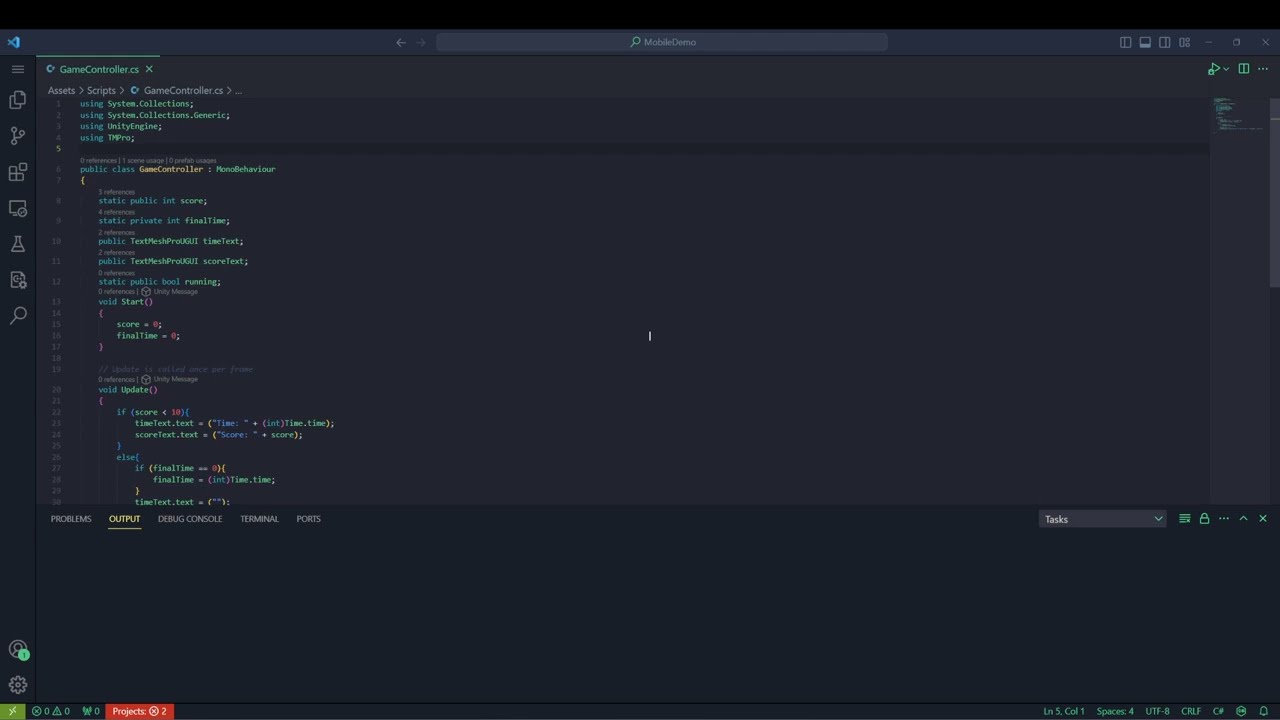Open editor More Actions ellipsis
The width and height of the screenshot is (1280, 720).
tap(1263, 69)
